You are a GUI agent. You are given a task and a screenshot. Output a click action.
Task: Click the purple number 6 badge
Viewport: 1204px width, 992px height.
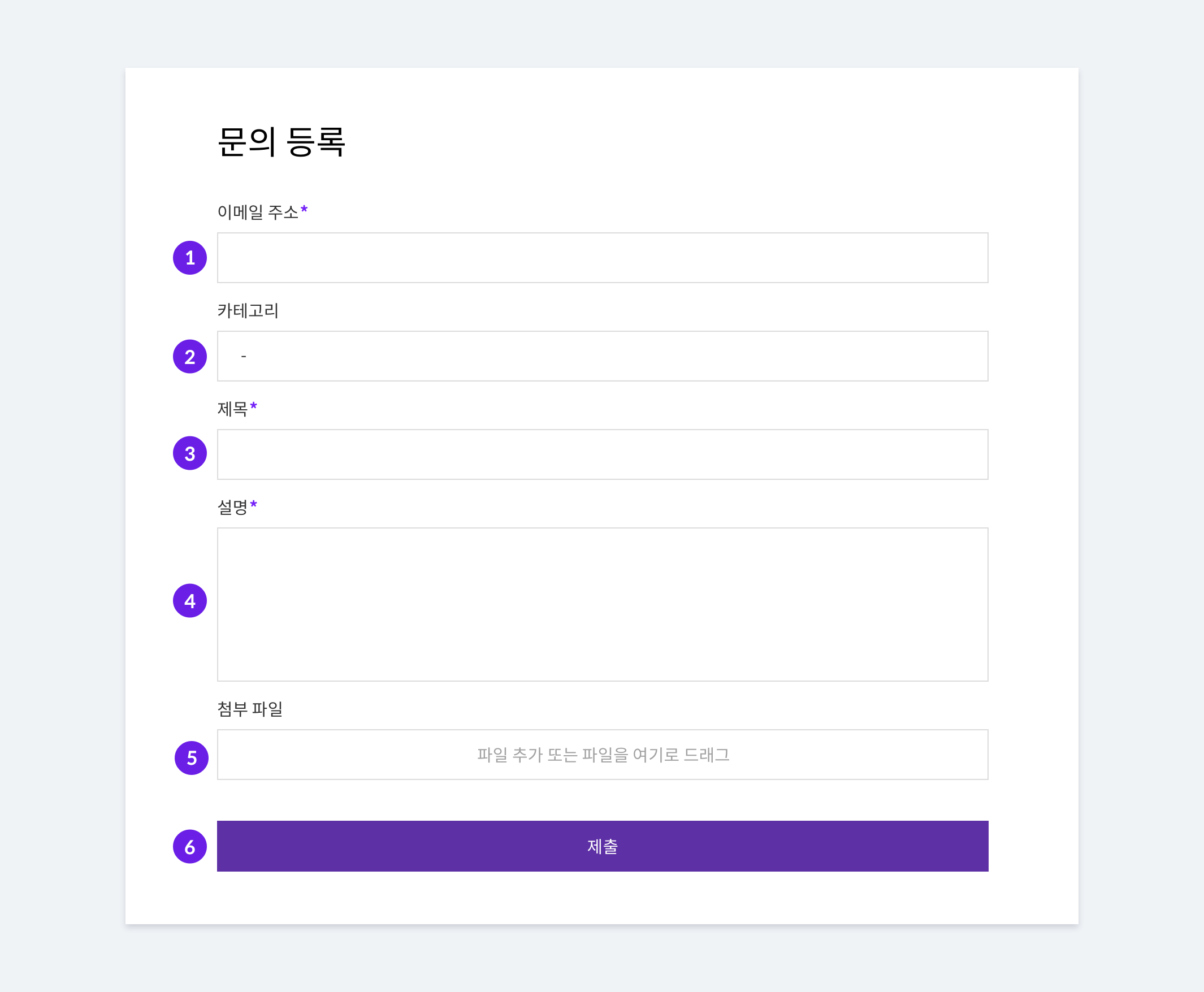[x=190, y=846]
